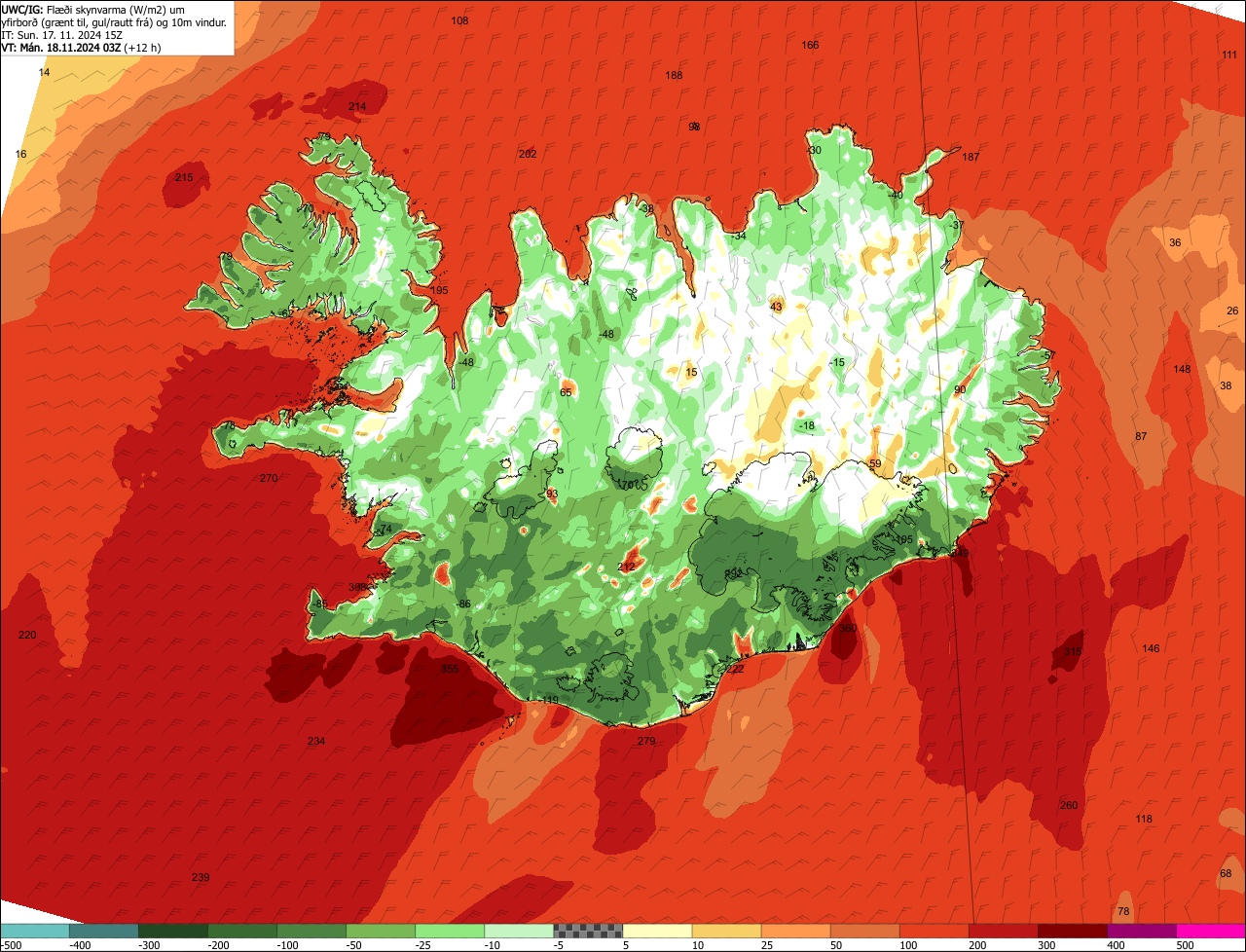The width and height of the screenshot is (1246, 952).
Task: Click the map value '-57' on the east coast
Action: point(1047,355)
